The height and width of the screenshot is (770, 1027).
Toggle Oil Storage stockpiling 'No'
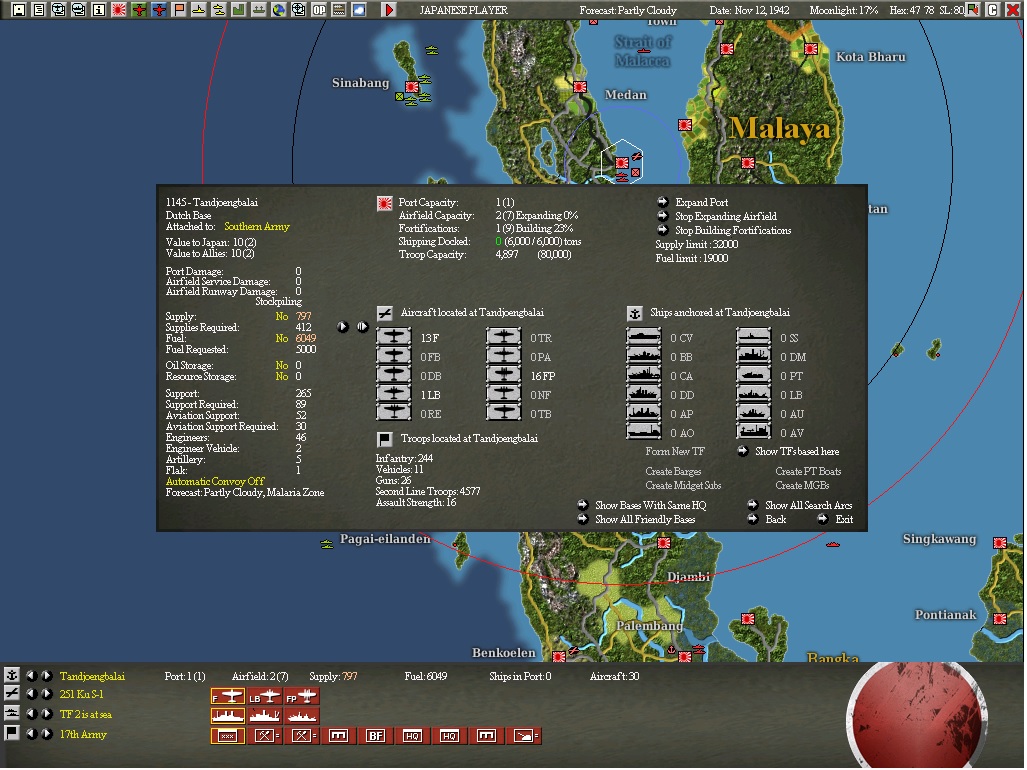click(282, 366)
